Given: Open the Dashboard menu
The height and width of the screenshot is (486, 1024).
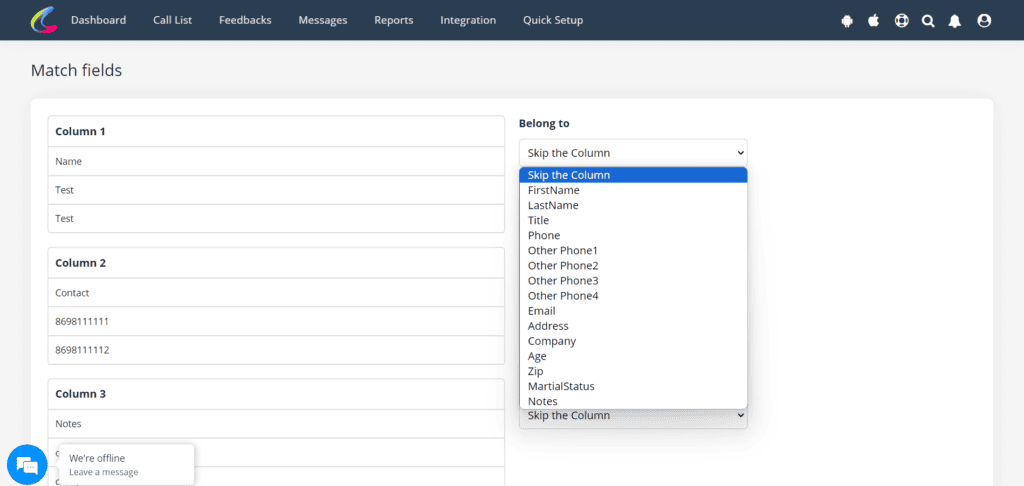Looking at the screenshot, I should [x=98, y=20].
